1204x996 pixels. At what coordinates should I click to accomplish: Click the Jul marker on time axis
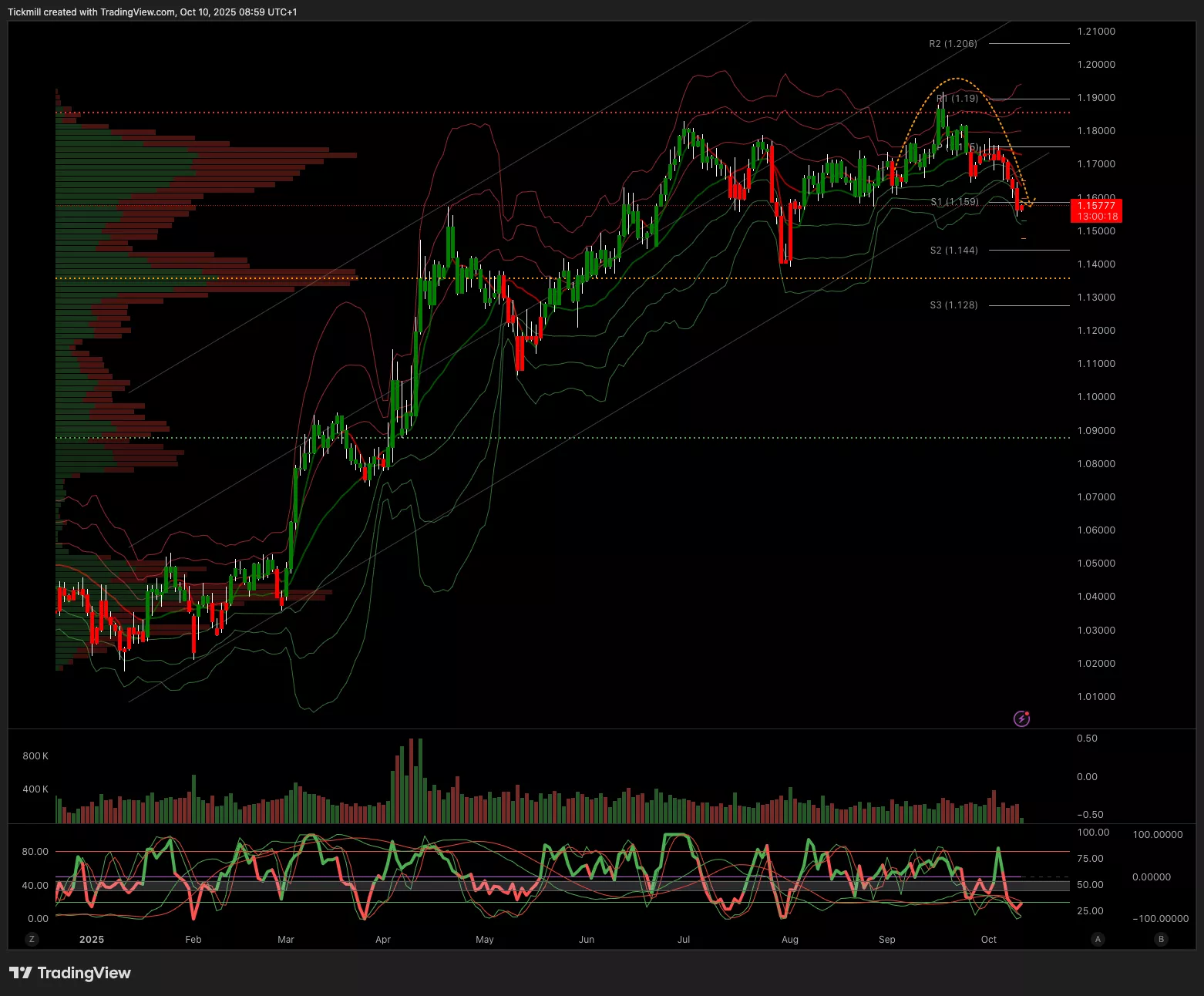click(684, 939)
